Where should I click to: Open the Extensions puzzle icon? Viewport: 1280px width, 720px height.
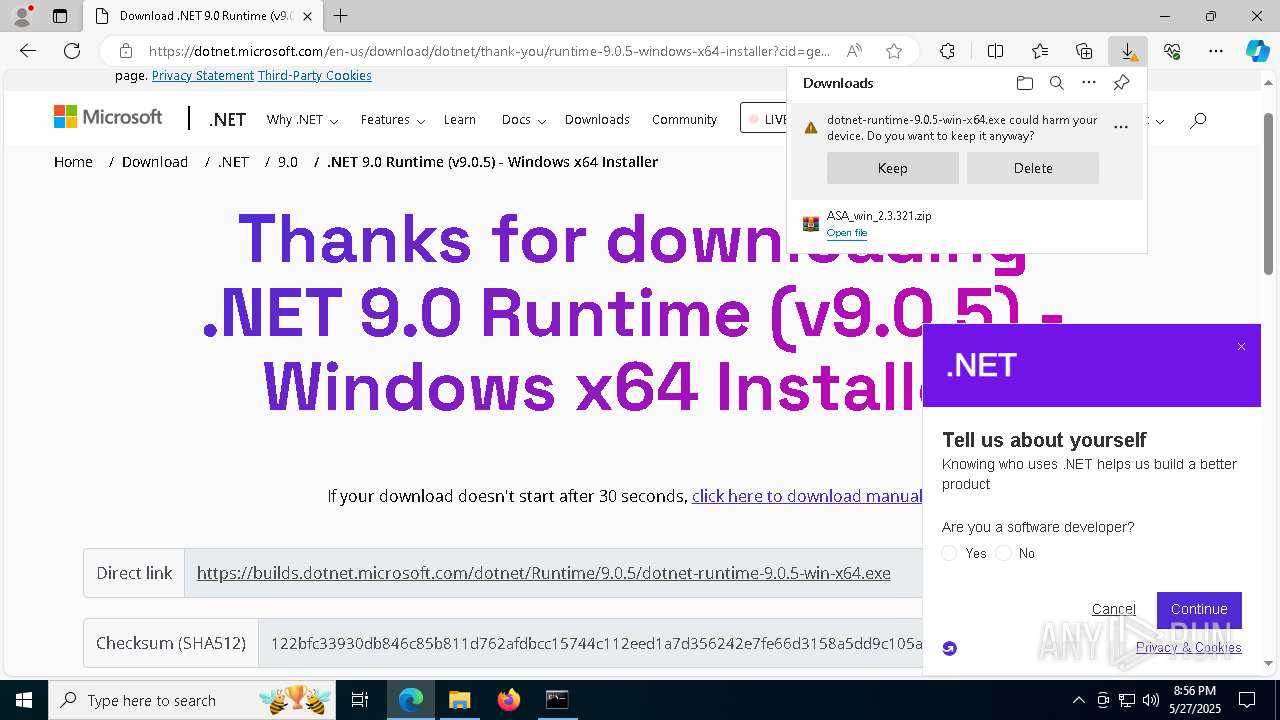coord(947,51)
